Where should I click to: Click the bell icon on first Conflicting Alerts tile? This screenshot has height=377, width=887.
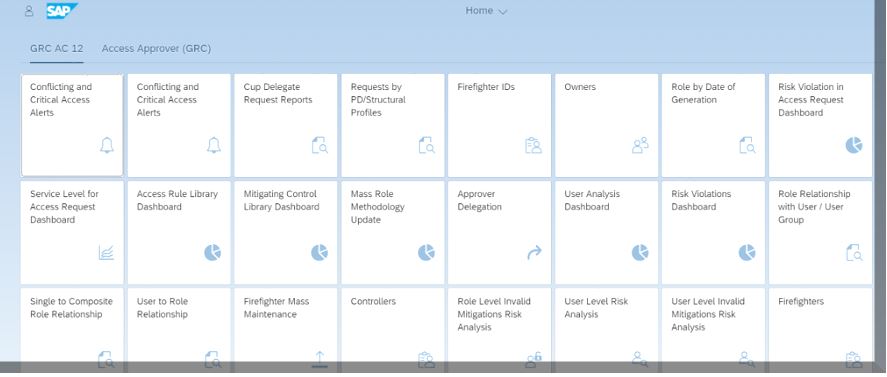(106, 145)
